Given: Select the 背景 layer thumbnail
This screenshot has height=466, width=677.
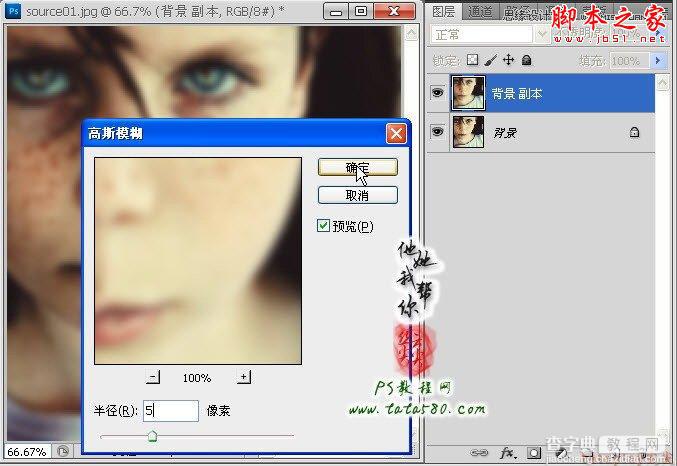Looking at the screenshot, I should (468, 132).
